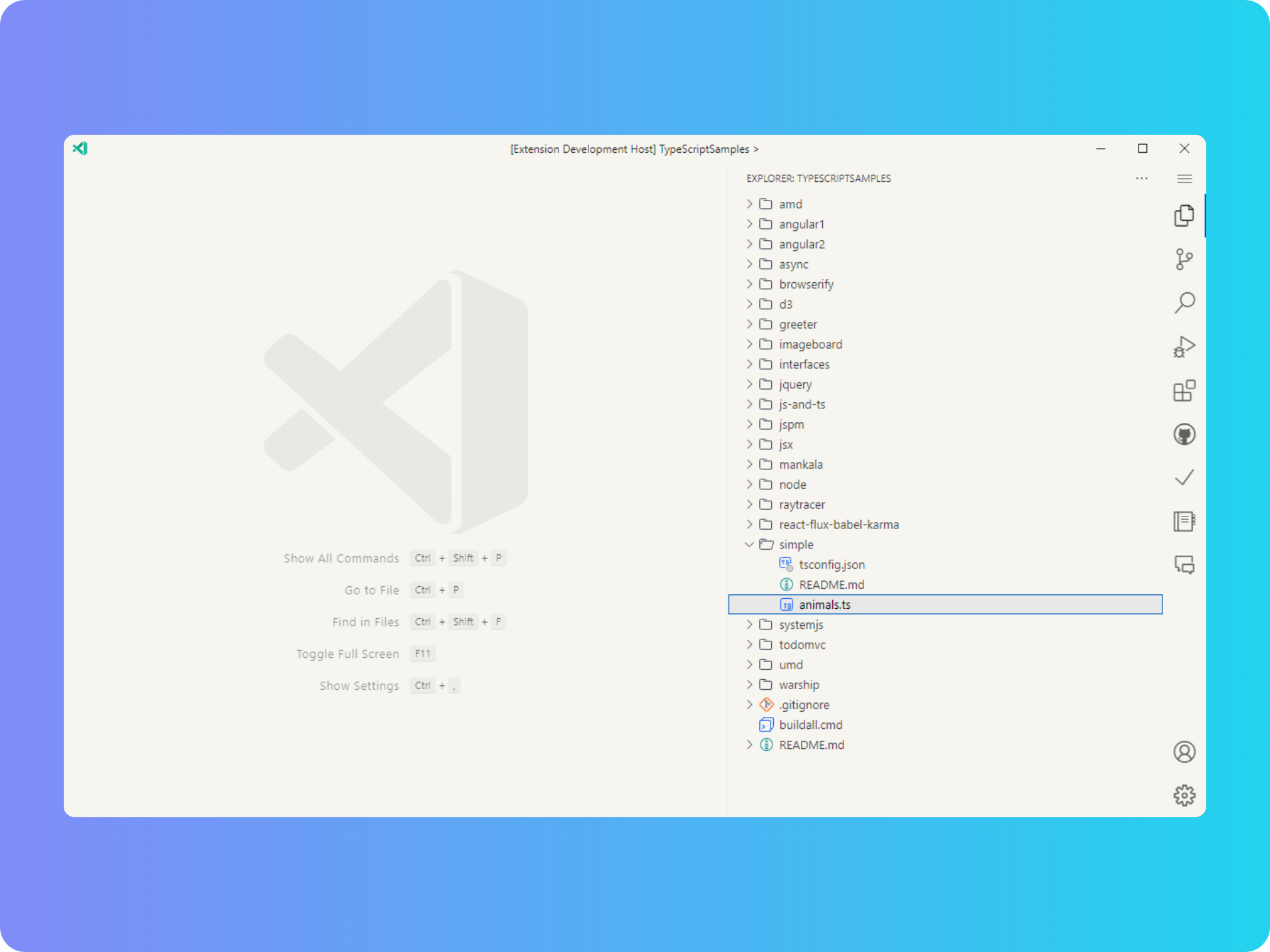Select the jspm folder
1270x952 pixels.
point(945,424)
